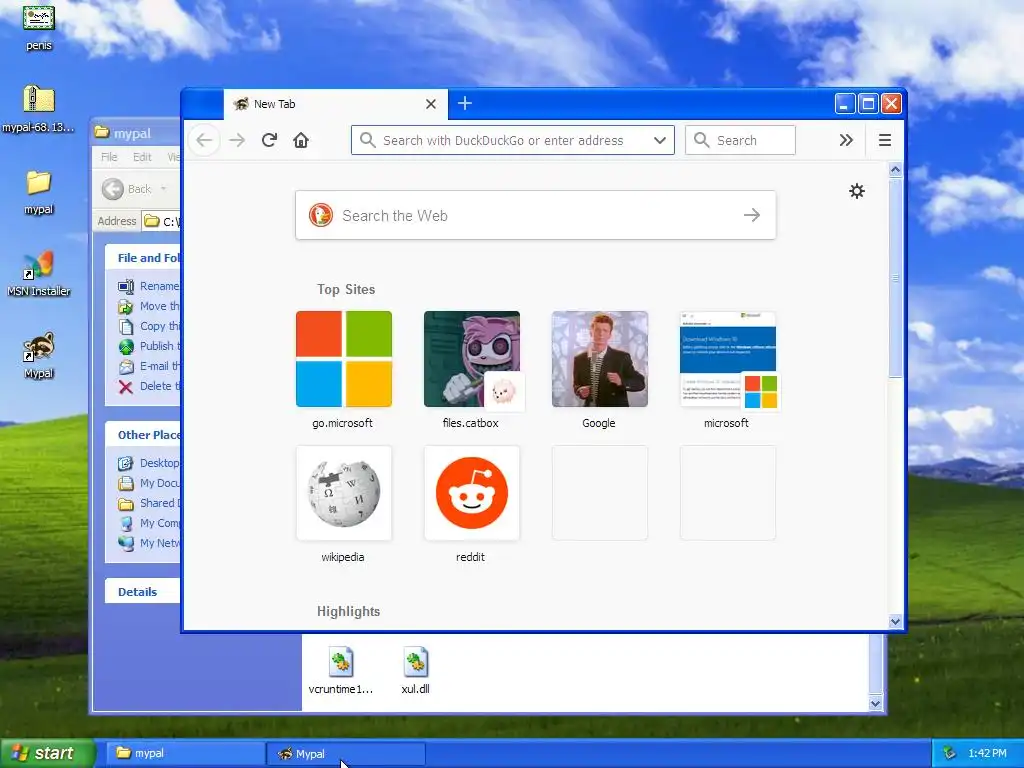Switch to mypal folder taskbar button
Screen dimensions: 1024x768
pos(185,753)
